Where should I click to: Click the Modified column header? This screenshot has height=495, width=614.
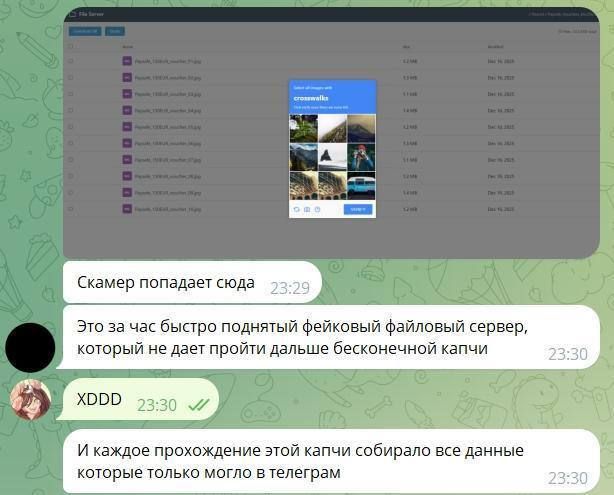point(495,47)
